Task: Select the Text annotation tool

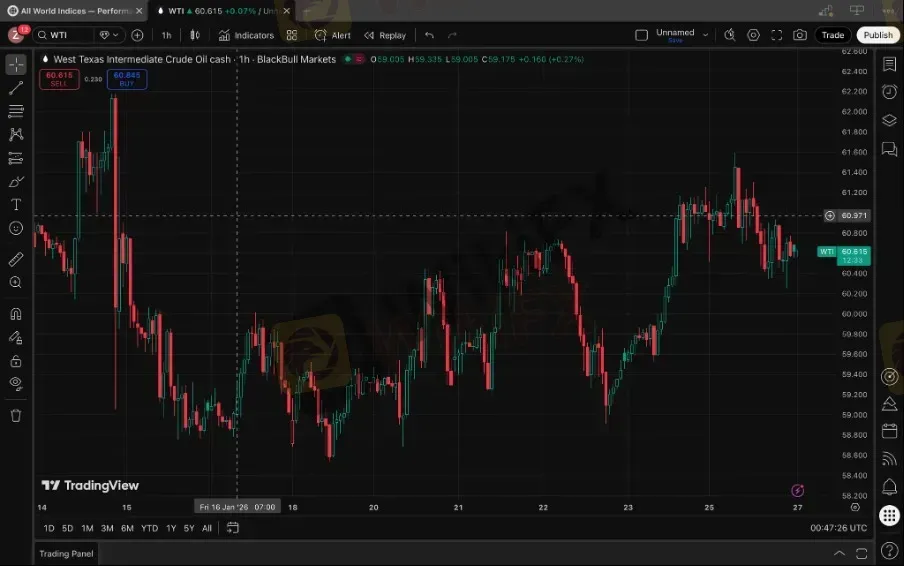Action: [x=16, y=204]
